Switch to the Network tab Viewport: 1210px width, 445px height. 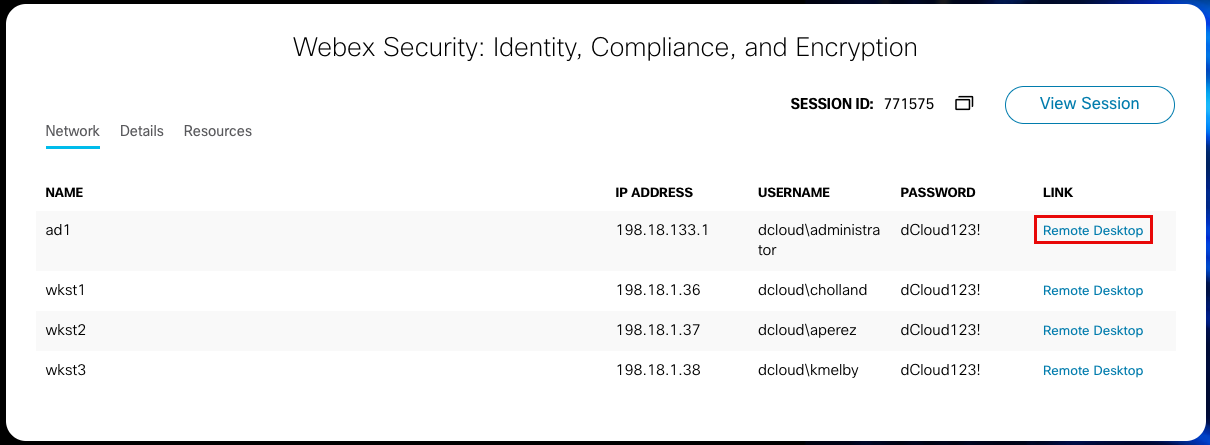click(72, 131)
